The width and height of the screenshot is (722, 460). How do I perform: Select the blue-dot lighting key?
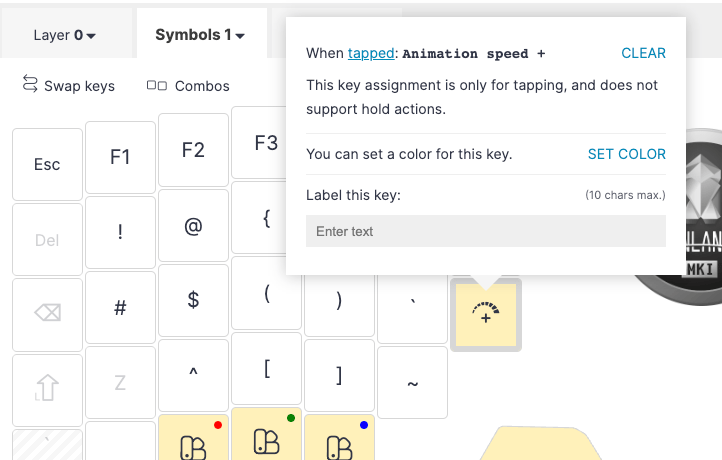coord(339,437)
